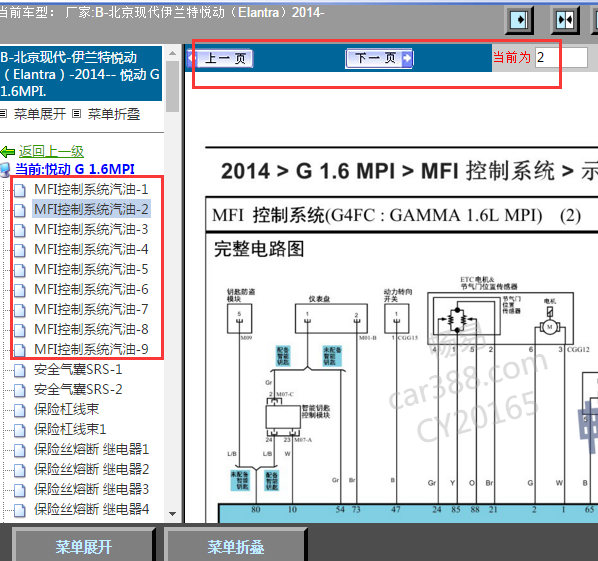Click document icon beside MFI控制系统汽油-7
The image size is (598, 561).
click(x=20, y=310)
